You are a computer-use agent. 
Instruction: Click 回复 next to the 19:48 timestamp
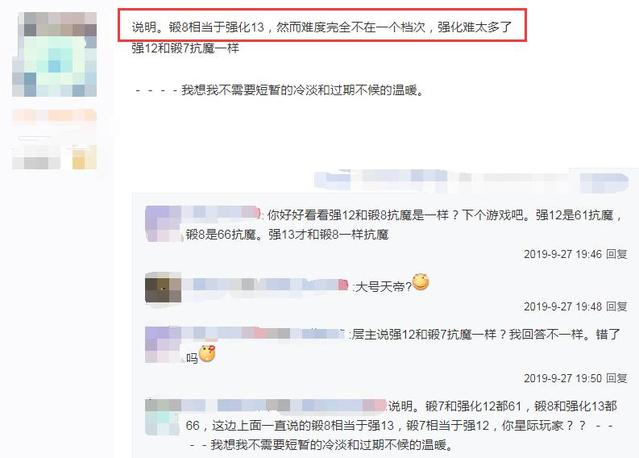617,306
